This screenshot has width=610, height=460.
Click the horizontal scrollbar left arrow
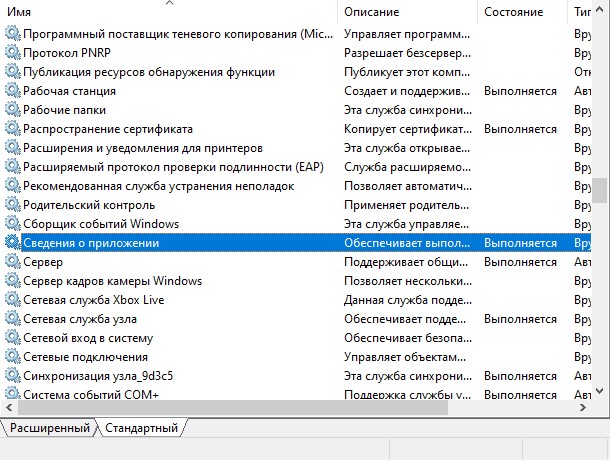[x=9, y=407]
